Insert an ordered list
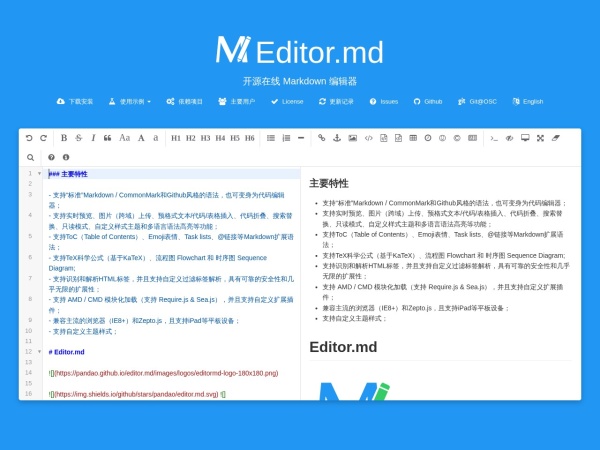Image resolution: width=600 pixels, height=450 pixels. [286, 138]
